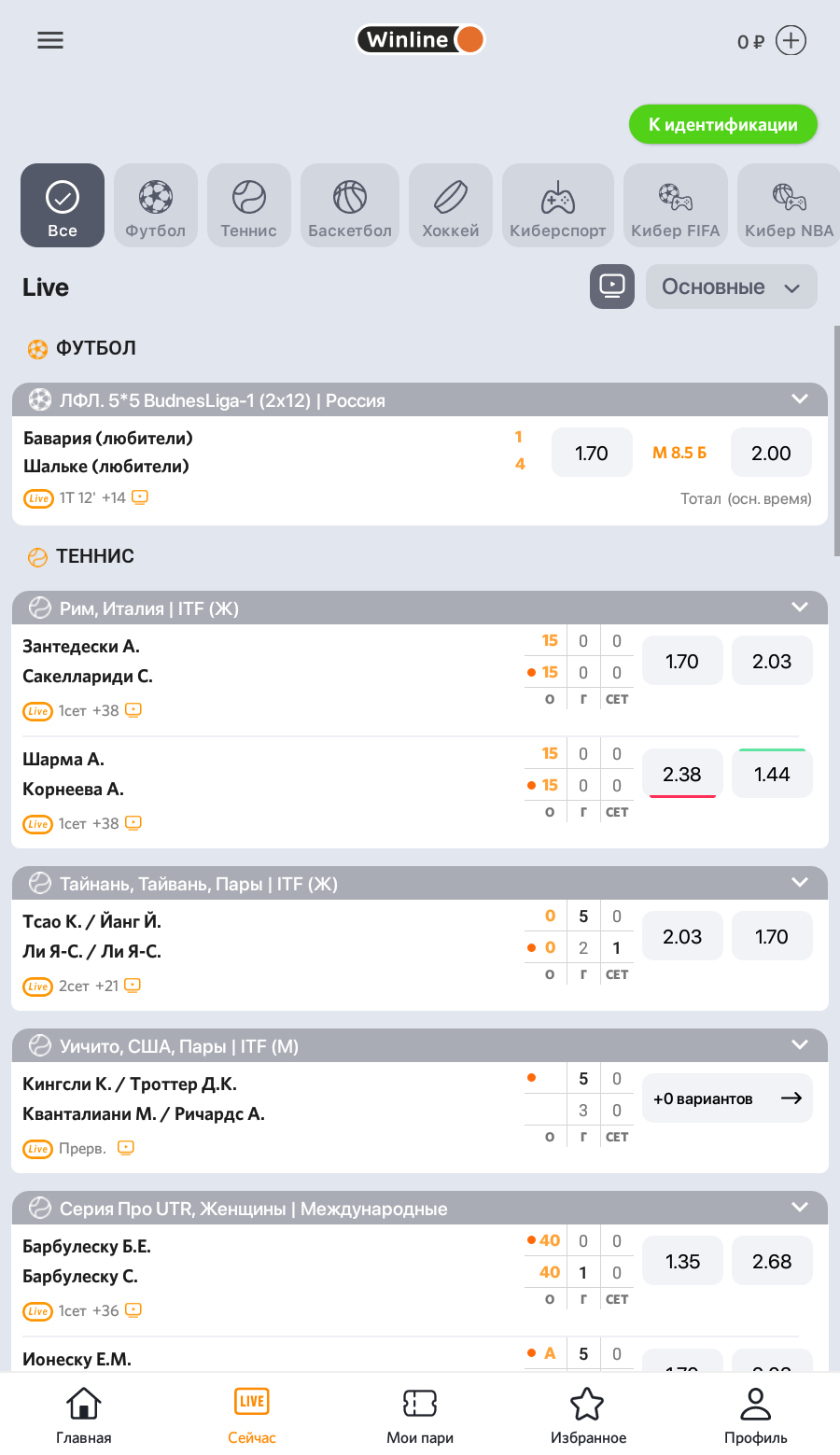Tap the plus icon to deposit funds
Screen dimensions: 840x1455
tap(791, 40)
